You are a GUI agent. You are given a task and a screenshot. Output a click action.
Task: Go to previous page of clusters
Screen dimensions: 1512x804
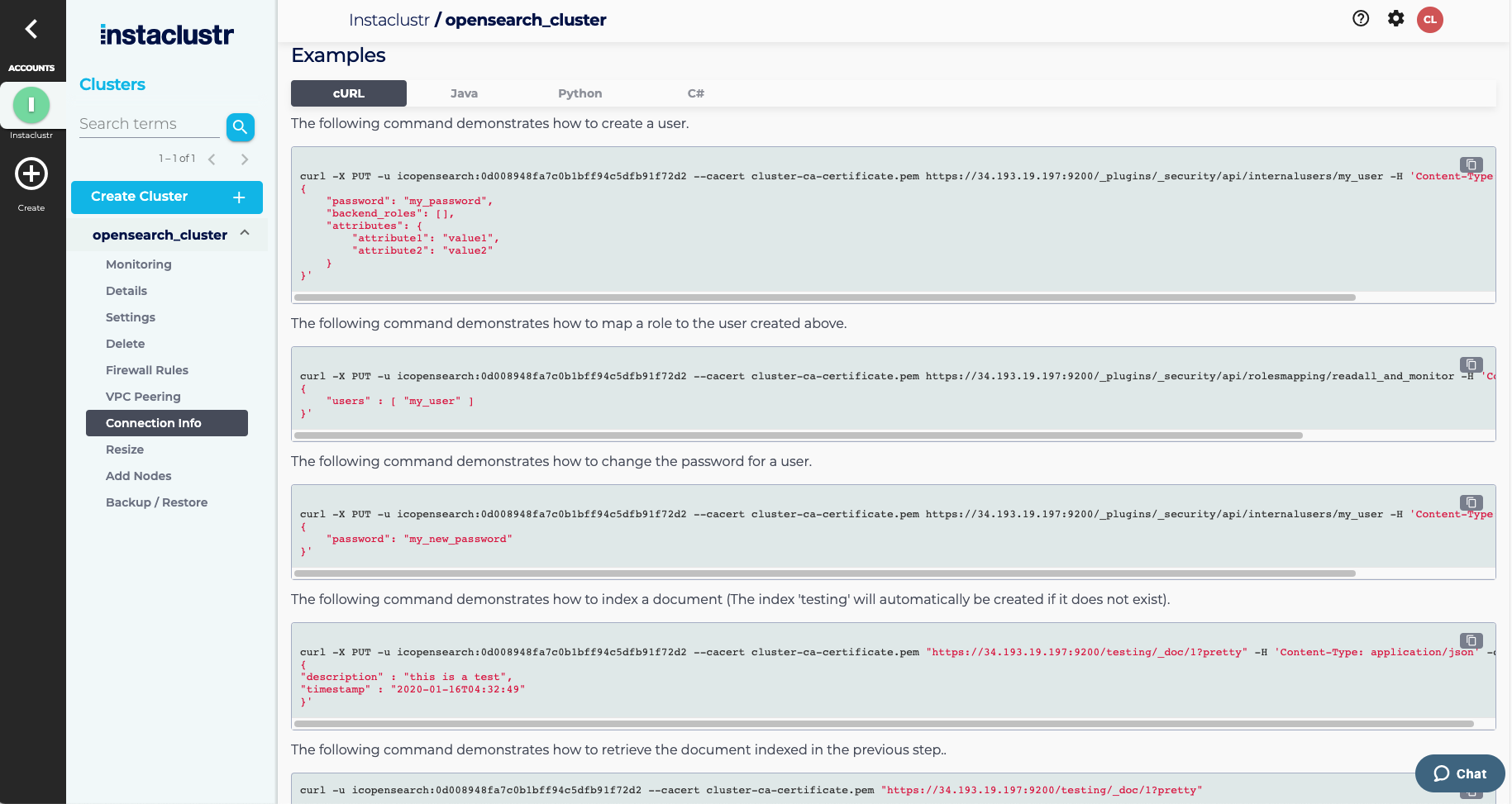[x=212, y=159]
